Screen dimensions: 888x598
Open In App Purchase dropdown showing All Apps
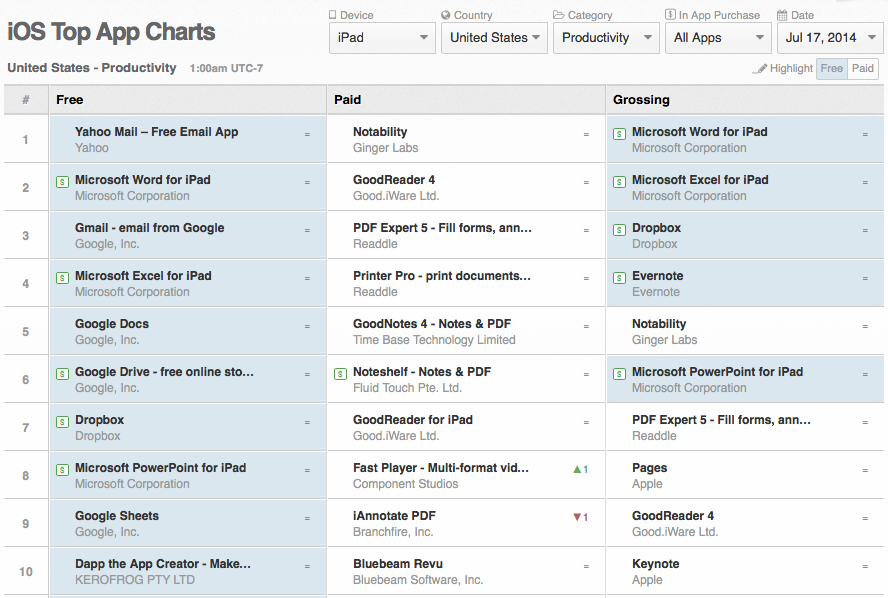click(x=718, y=38)
